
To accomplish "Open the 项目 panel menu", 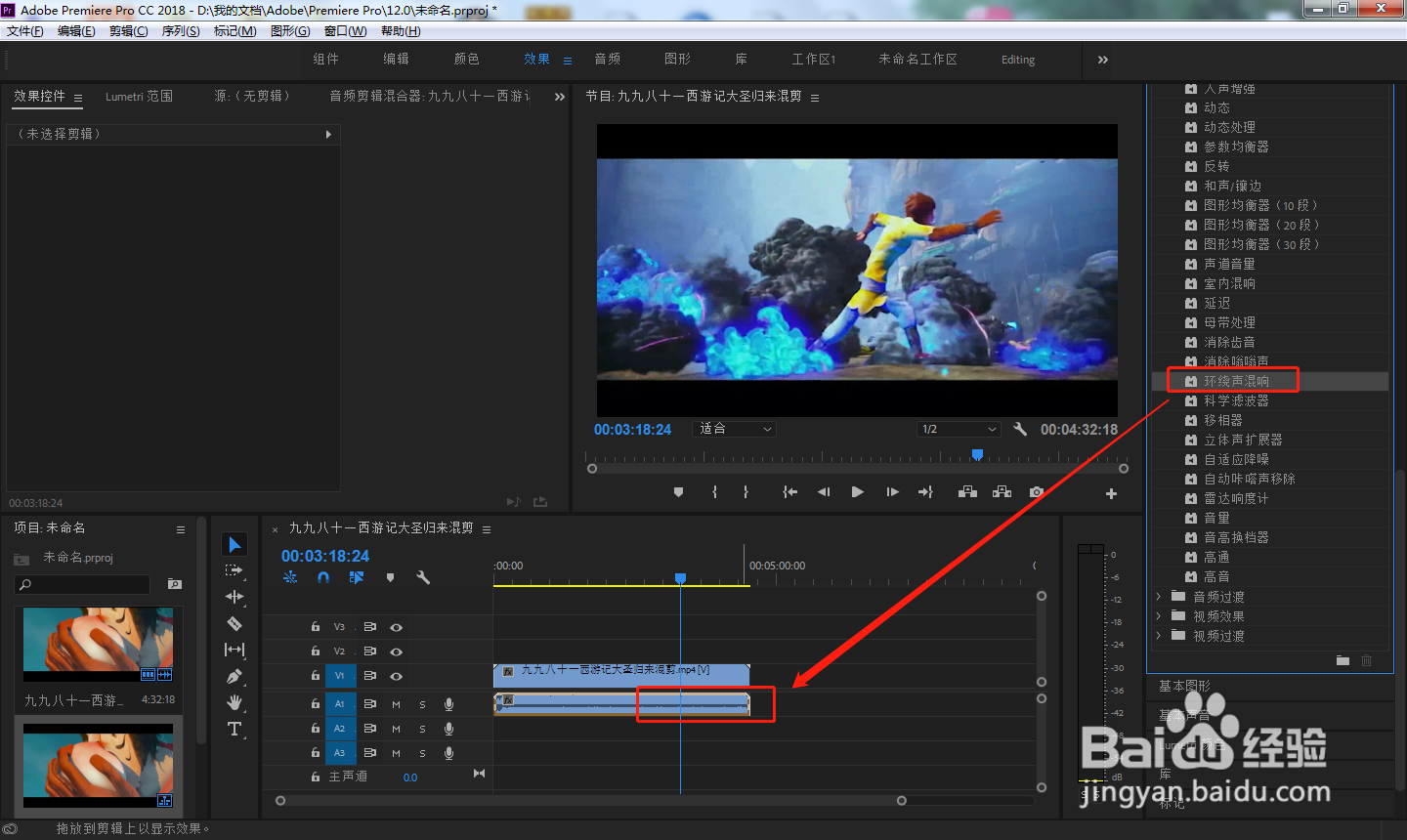I will [180, 529].
